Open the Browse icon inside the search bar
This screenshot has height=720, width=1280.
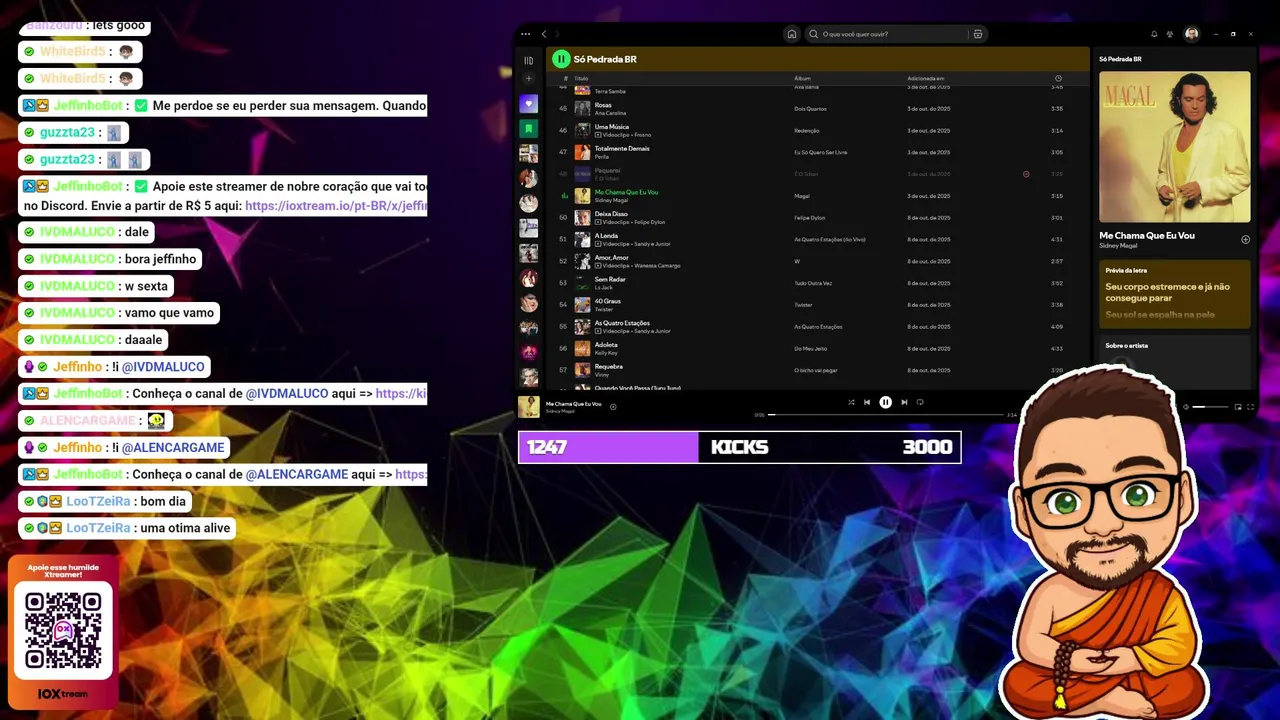[x=978, y=34]
